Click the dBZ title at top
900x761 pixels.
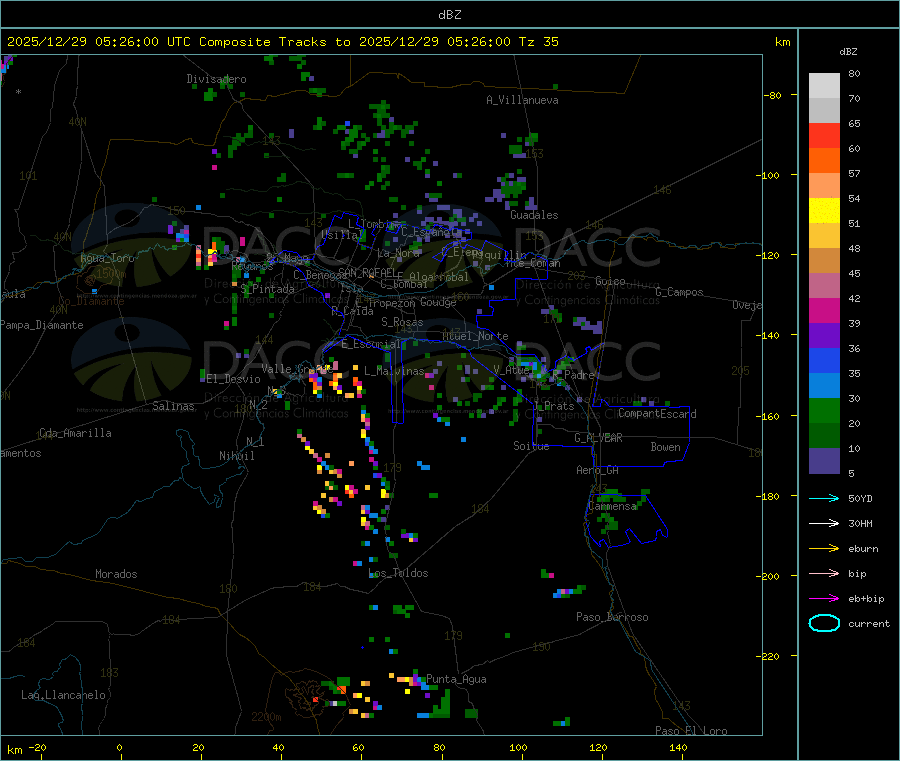coord(449,15)
